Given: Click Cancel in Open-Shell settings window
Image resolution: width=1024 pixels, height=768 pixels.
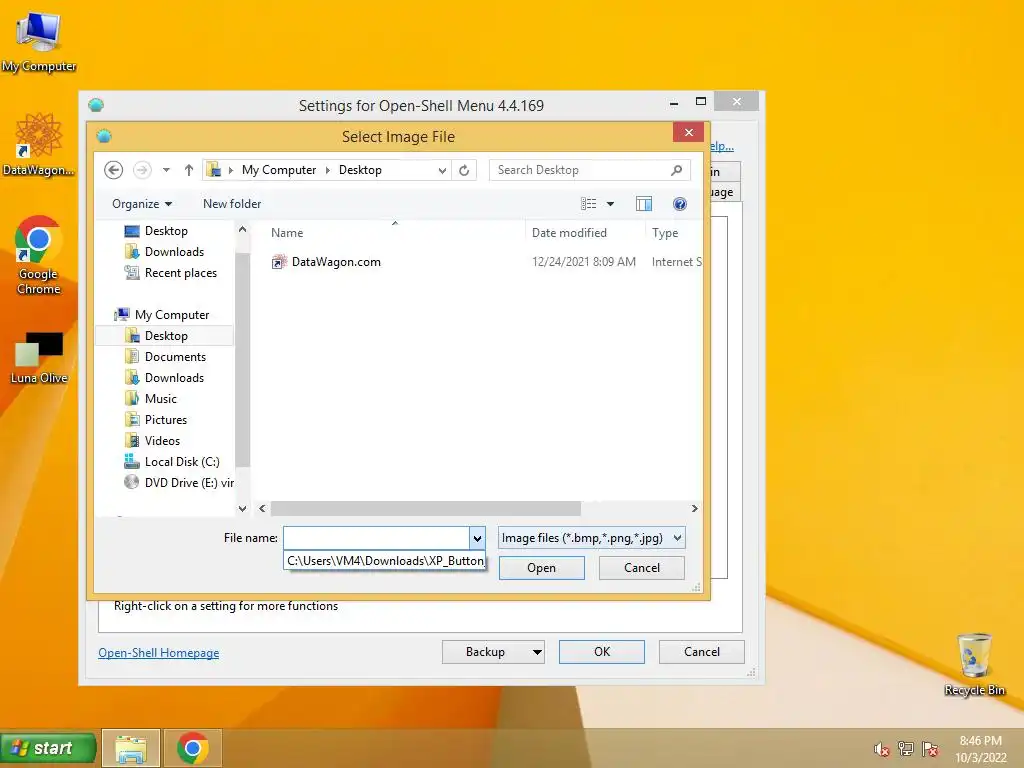Looking at the screenshot, I should (x=701, y=652).
